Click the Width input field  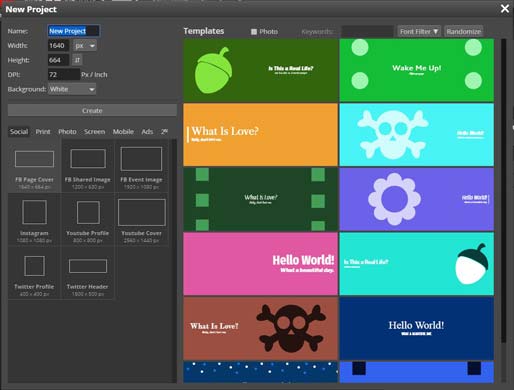tap(59, 46)
